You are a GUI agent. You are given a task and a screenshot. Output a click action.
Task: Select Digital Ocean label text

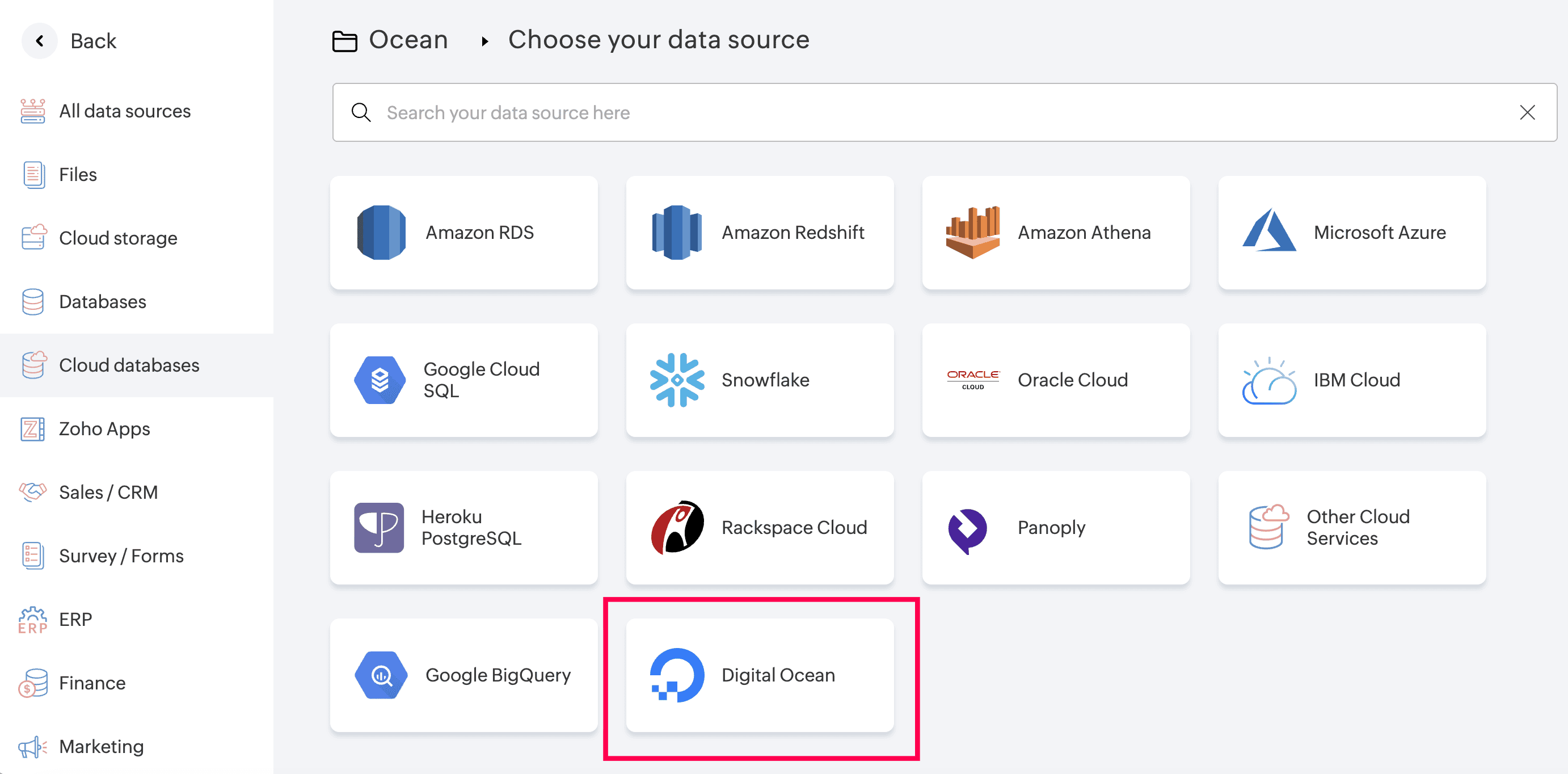pyautogui.click(x=778, y=675)
